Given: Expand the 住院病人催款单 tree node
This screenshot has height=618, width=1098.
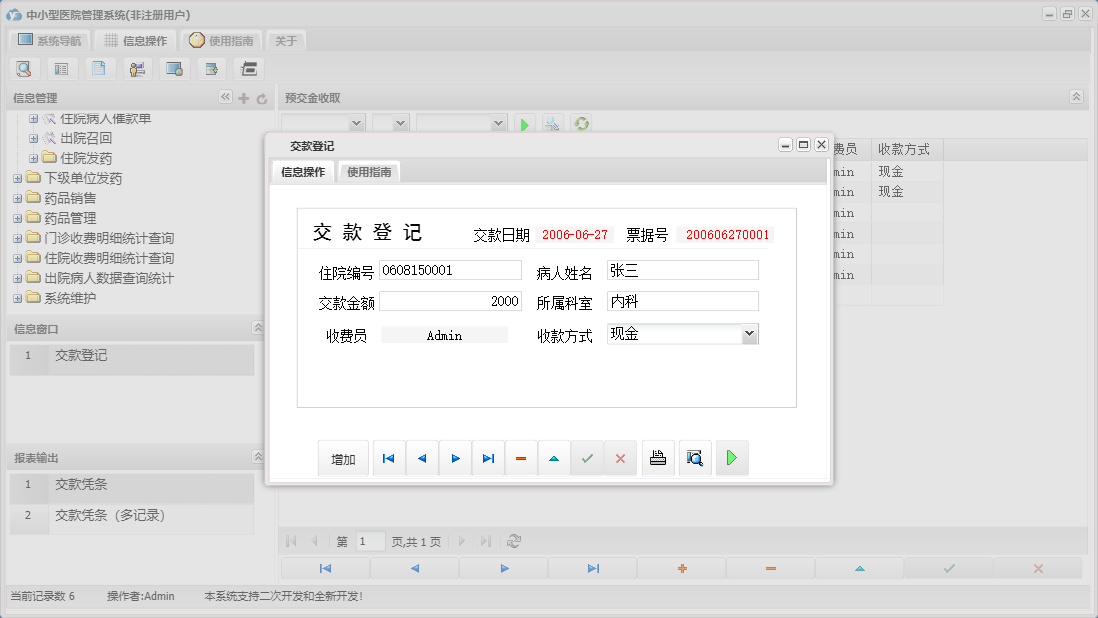Looking at the screenshot, I should pos(33,118).
